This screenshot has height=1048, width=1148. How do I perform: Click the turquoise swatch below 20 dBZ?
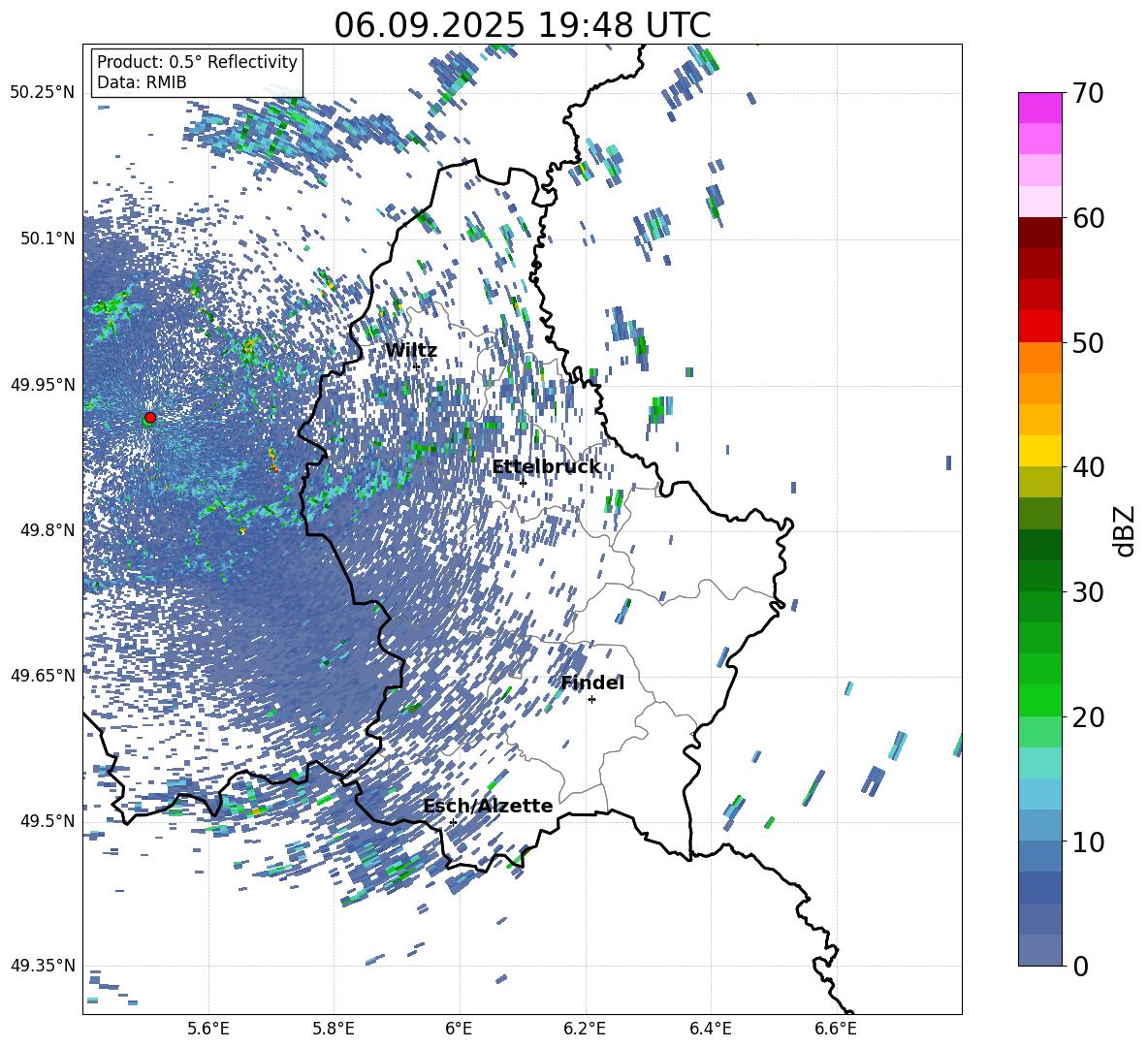(x=1040, y=763)
